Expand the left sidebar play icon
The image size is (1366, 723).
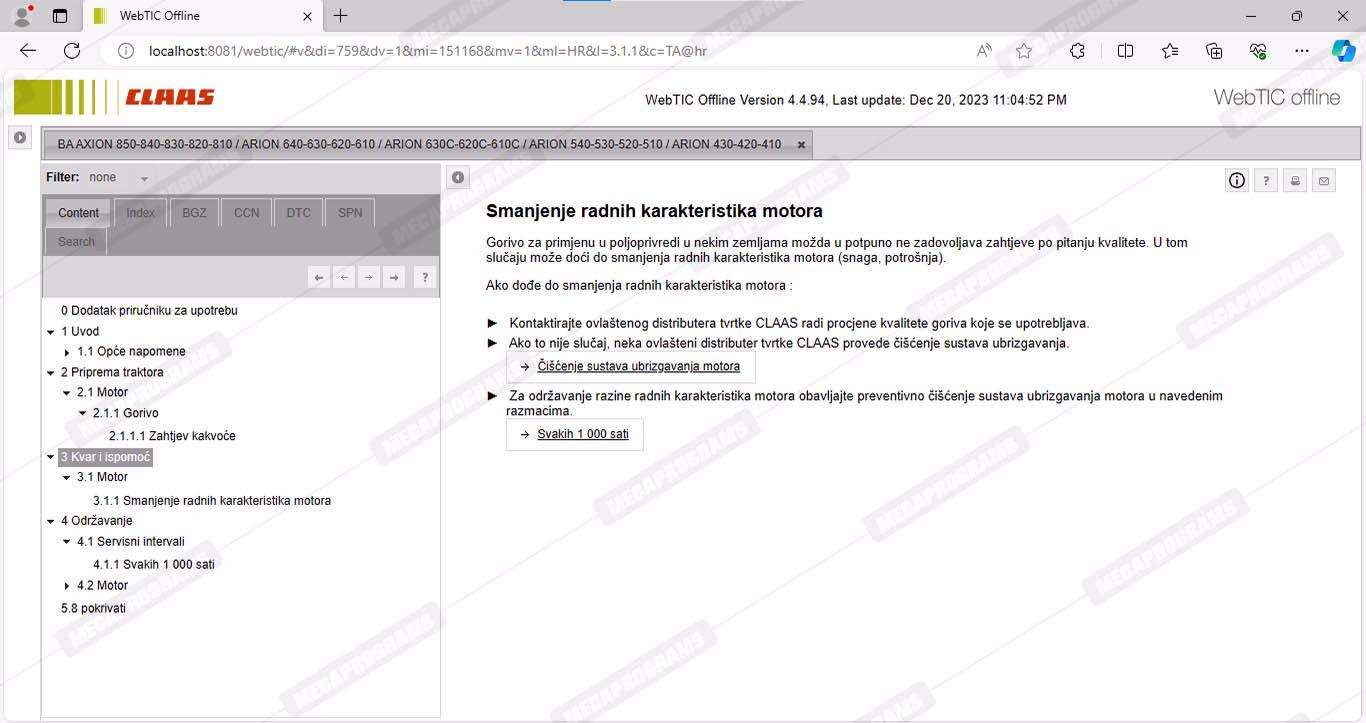(x=20, y=137)
